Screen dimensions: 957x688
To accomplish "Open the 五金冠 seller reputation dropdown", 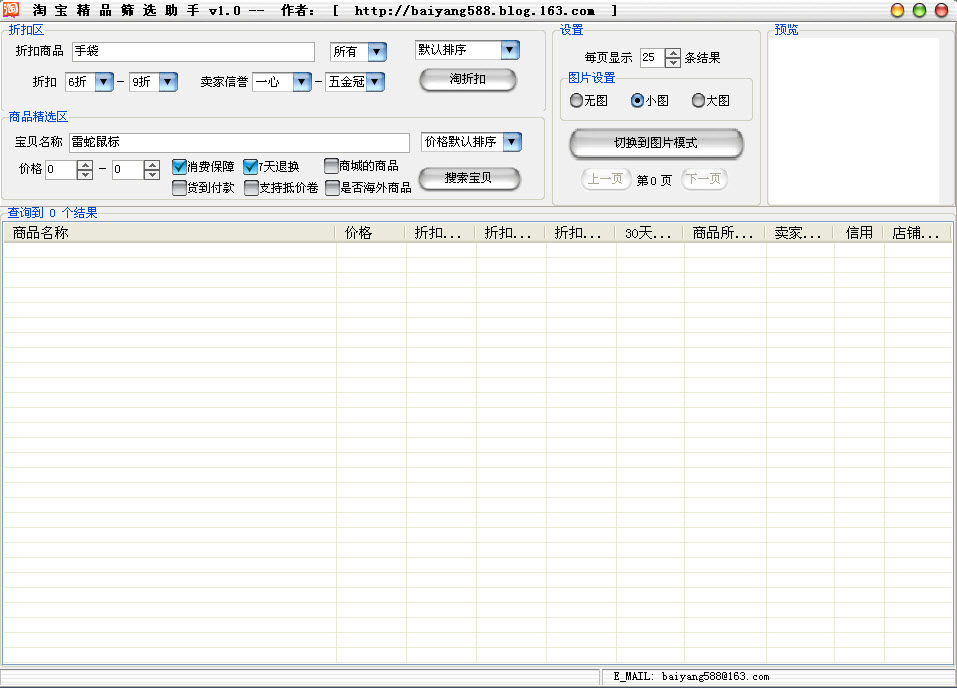I will [375, 82].
